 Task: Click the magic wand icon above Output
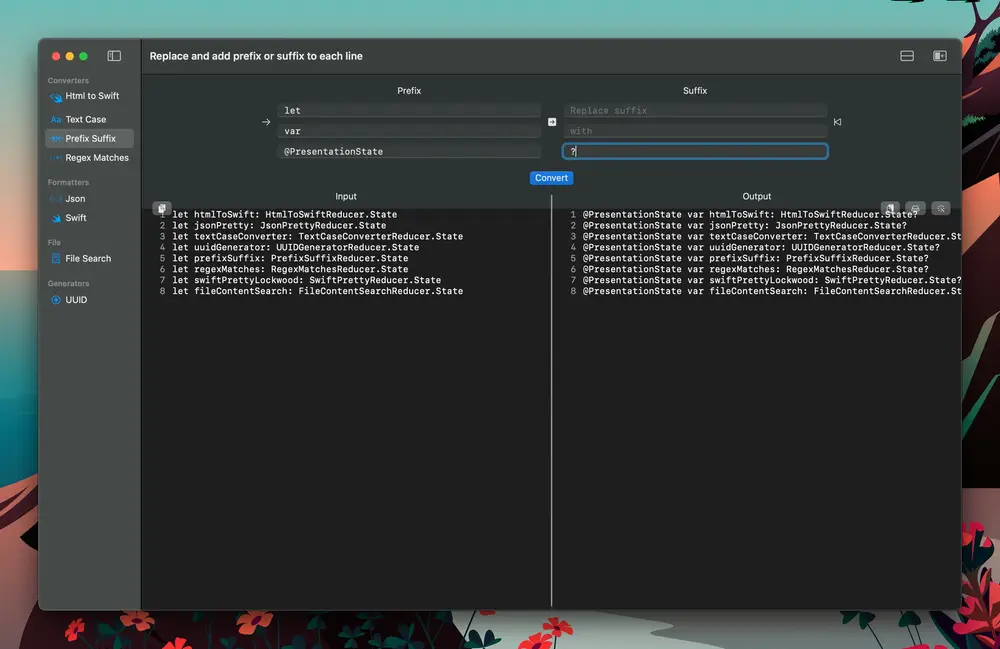(941, 208)
